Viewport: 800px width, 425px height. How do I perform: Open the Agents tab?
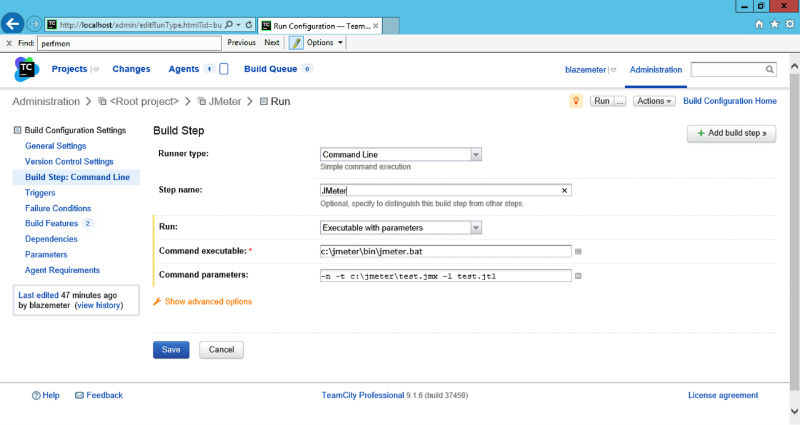click(184, 69)
